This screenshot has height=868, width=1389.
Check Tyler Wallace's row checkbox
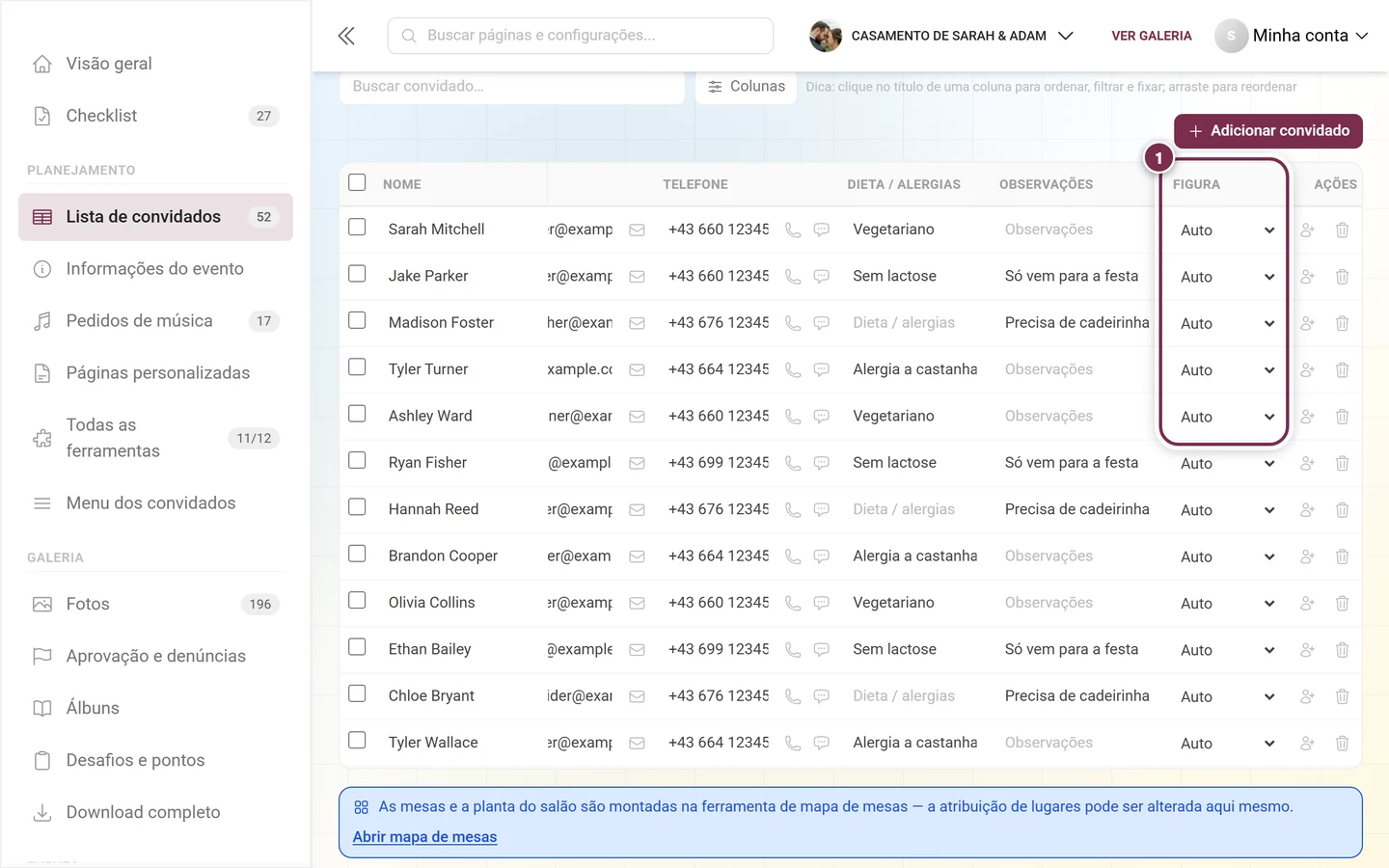(357, 740)
